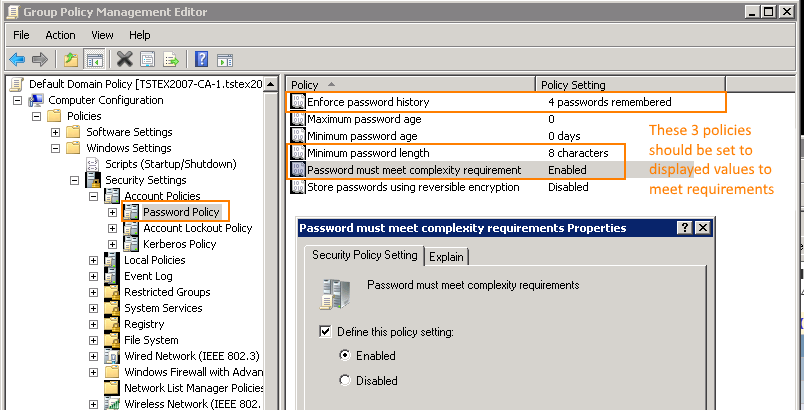Select Windows Firewall with Advanced Security item

[194, 372]
